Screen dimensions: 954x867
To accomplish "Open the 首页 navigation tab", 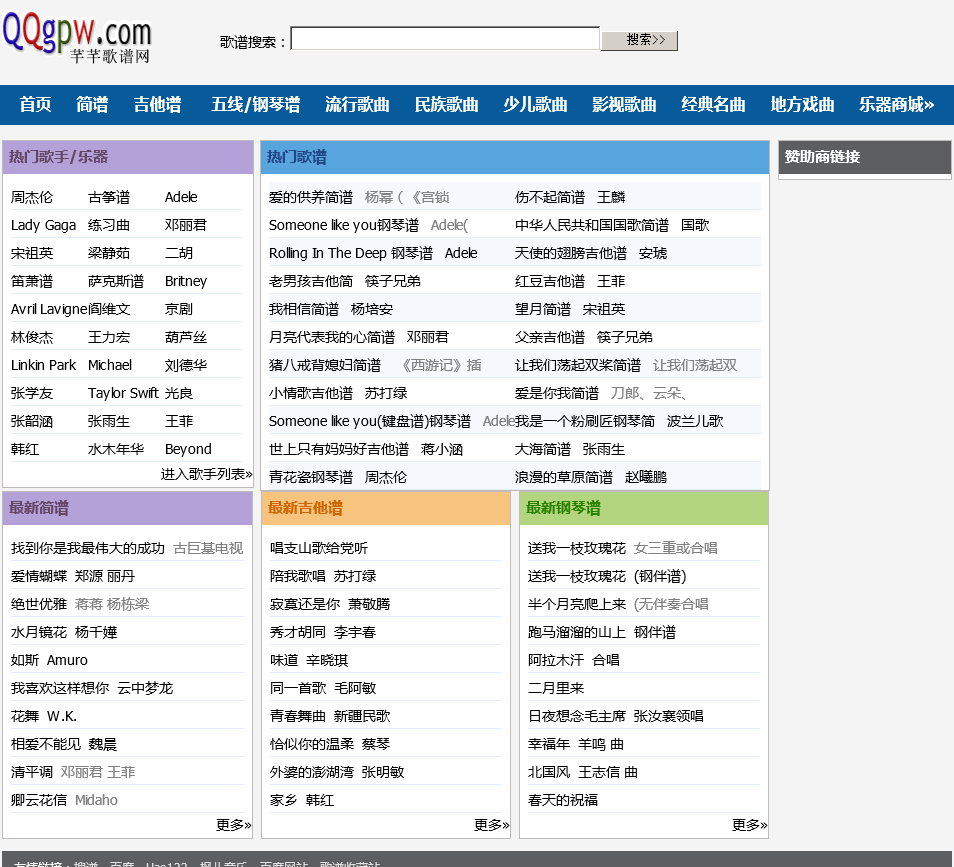I will (35, 105).
